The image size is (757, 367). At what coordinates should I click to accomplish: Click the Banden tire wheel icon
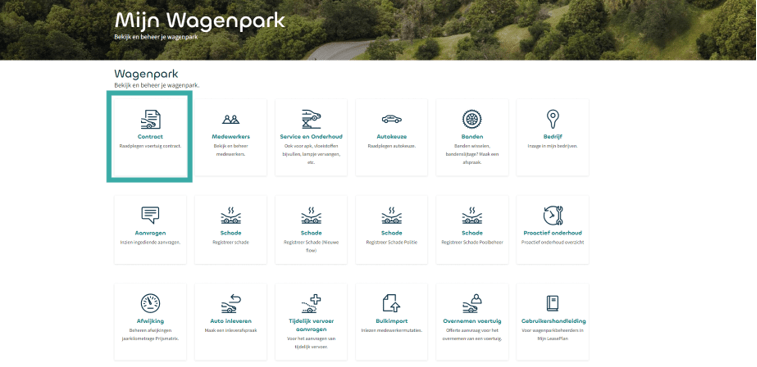click(x=472, y=119)
